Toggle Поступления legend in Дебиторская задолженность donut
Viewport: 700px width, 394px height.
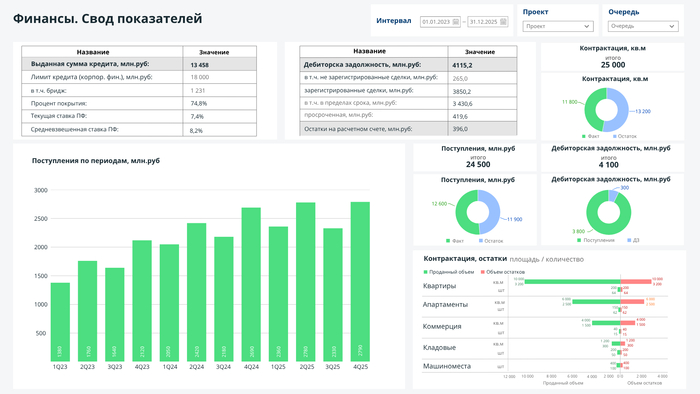[596, 240]
